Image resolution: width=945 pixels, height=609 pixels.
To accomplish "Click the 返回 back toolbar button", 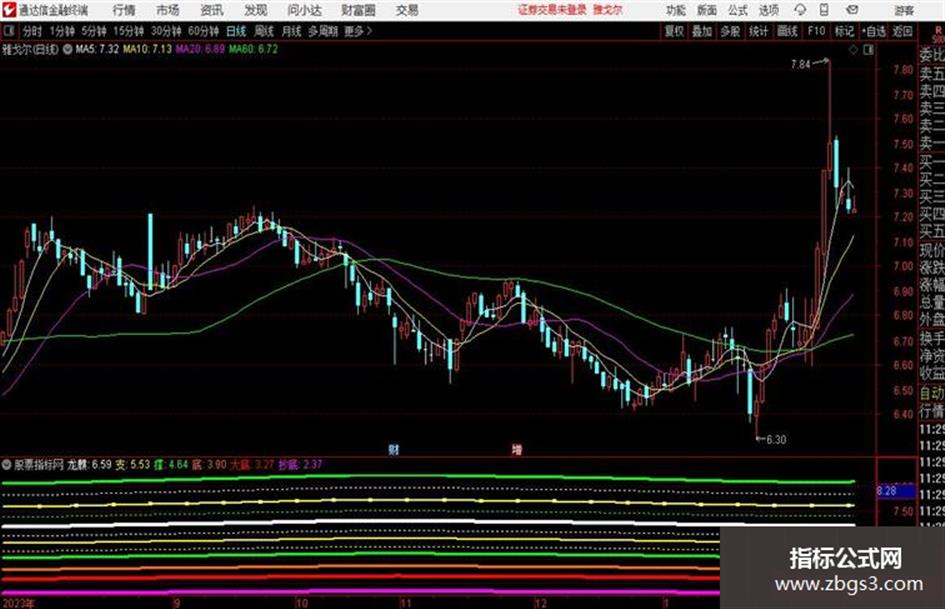I will (902, 31).
